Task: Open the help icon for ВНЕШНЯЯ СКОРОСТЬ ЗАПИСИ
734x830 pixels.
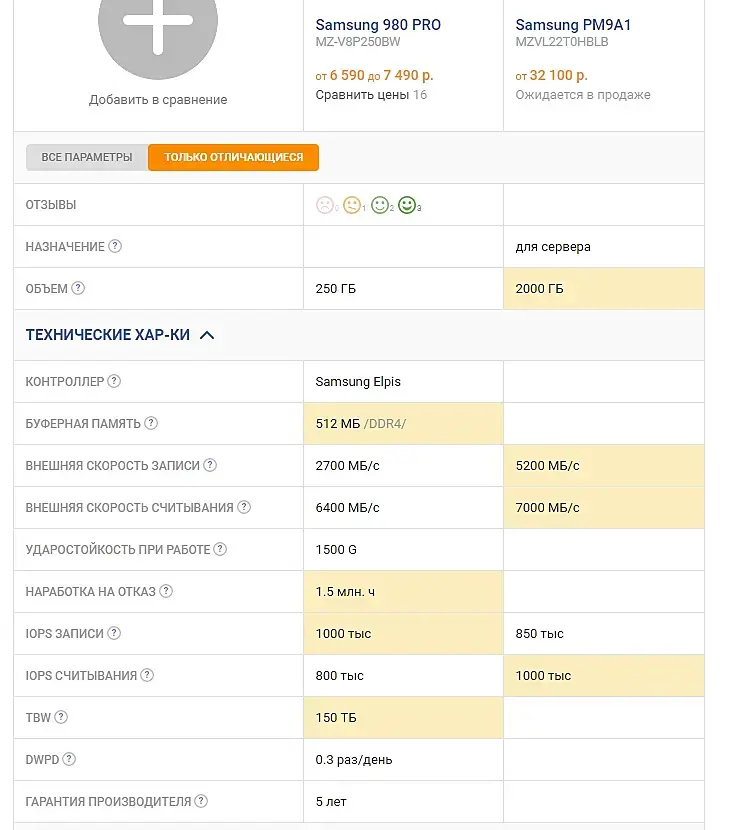Action: 210,465
